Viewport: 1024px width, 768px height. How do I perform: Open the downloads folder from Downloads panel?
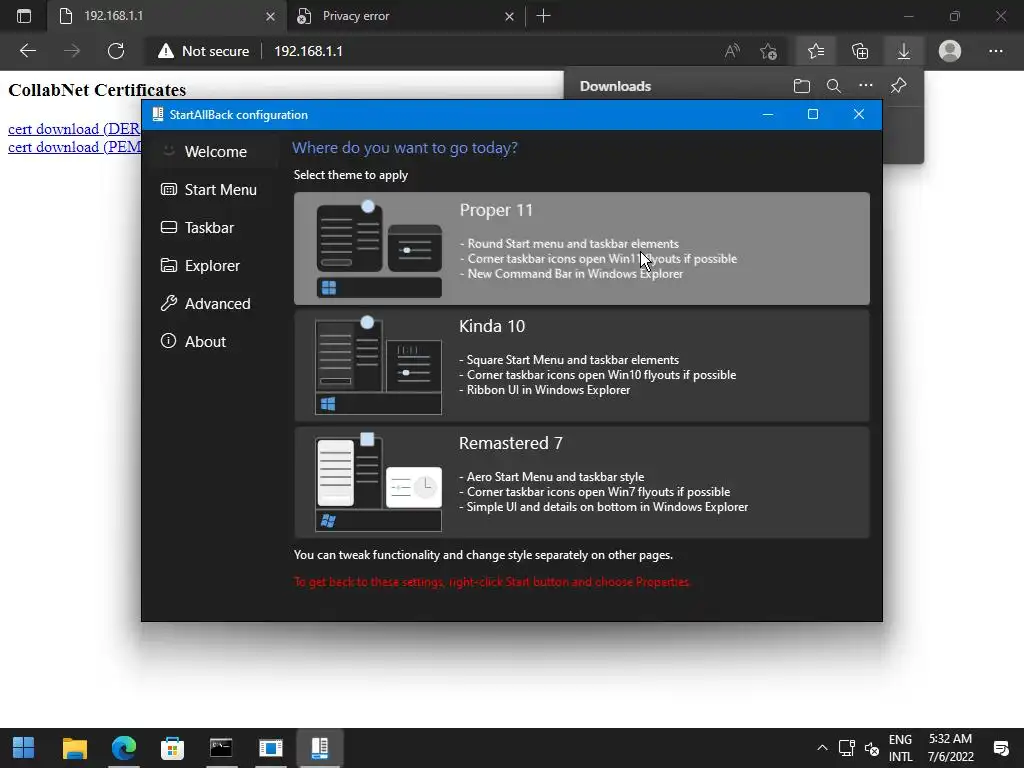pyautogui.click(x=802, y=86)
